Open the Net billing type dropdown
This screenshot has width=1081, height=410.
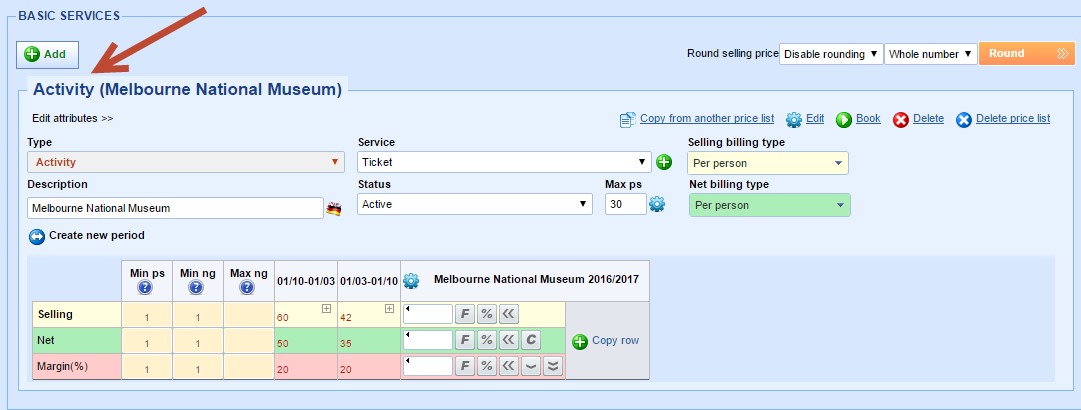769,205
